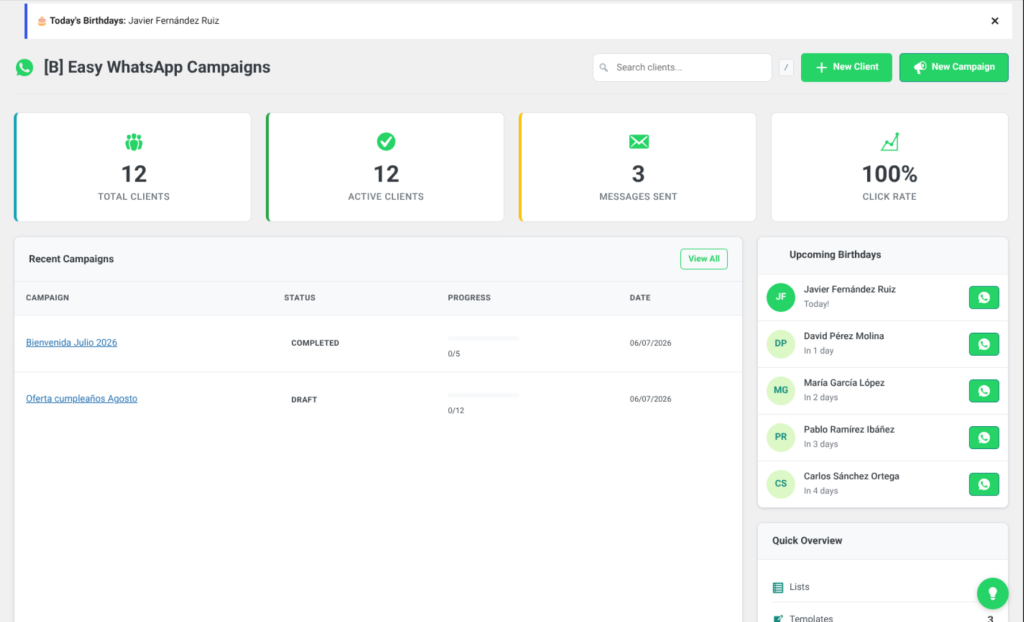Focus the Search clients field
The width and height of the screenshot is (1024, 622).
click(682, 67)
